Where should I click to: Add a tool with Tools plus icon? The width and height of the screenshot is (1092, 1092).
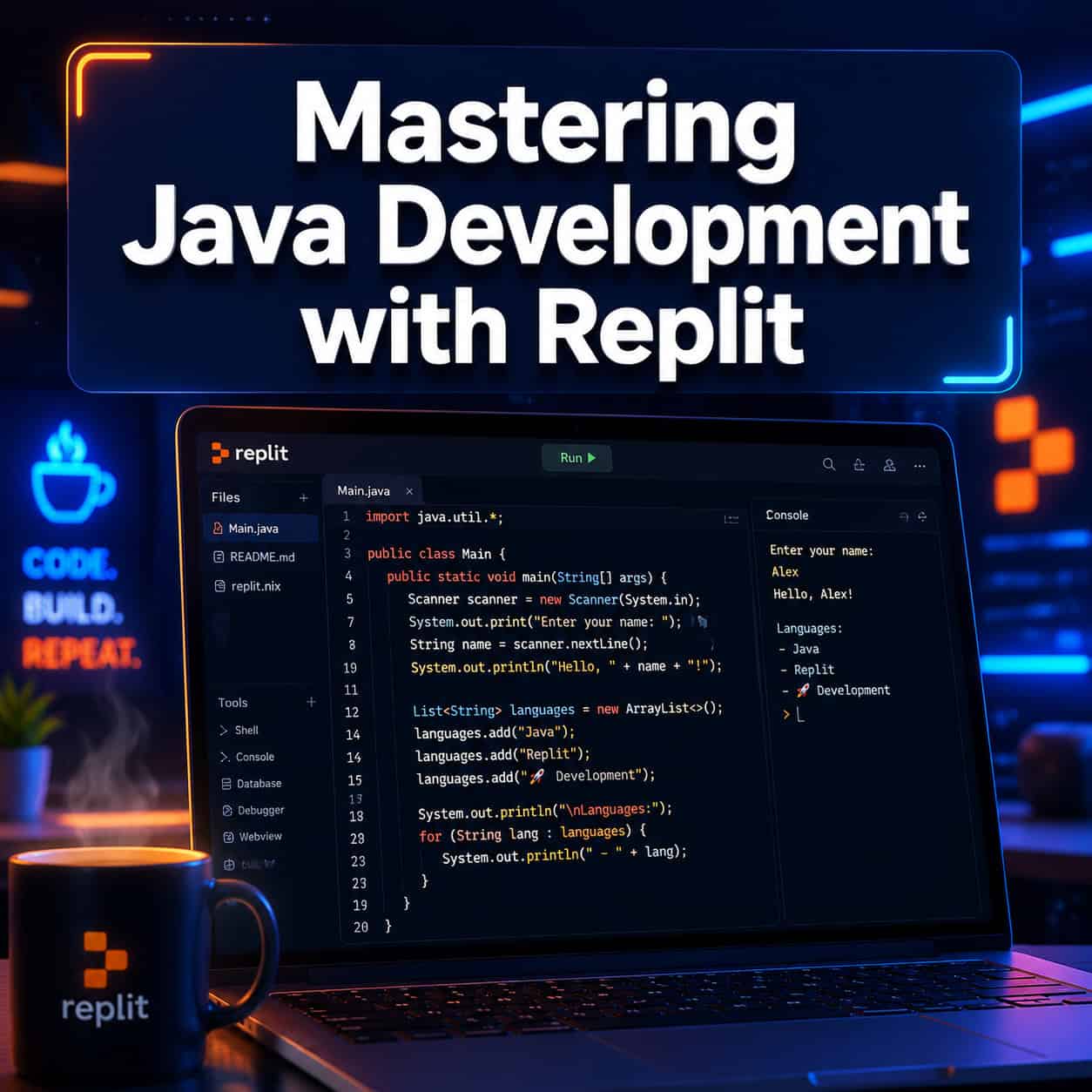click(x=311, y=702)
